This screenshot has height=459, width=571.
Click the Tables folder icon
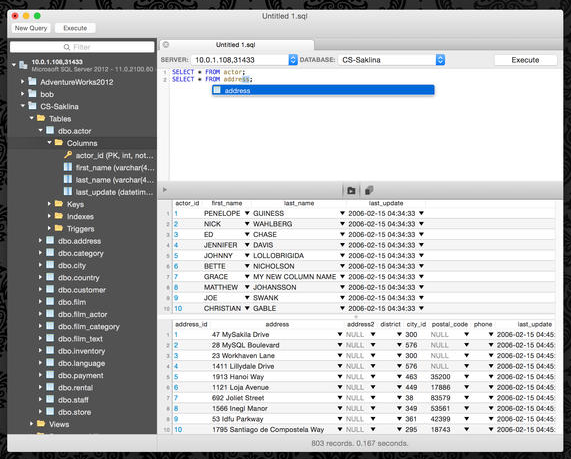click(x=41, y=118)
